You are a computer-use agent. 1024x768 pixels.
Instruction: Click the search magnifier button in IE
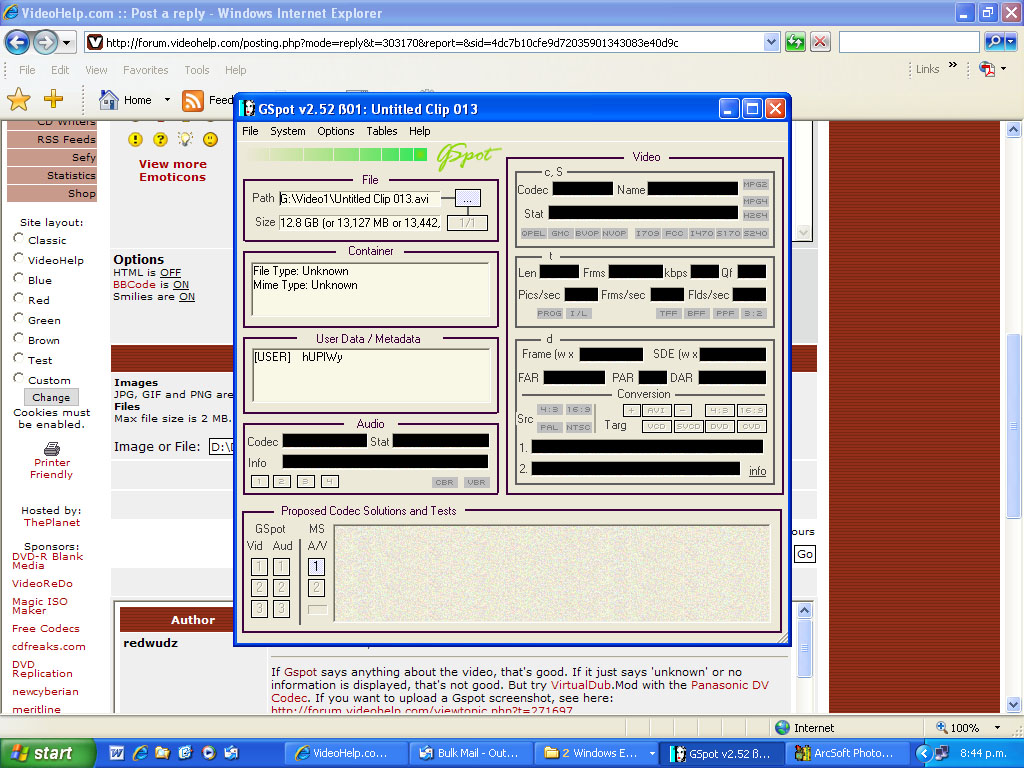(995, 42)
